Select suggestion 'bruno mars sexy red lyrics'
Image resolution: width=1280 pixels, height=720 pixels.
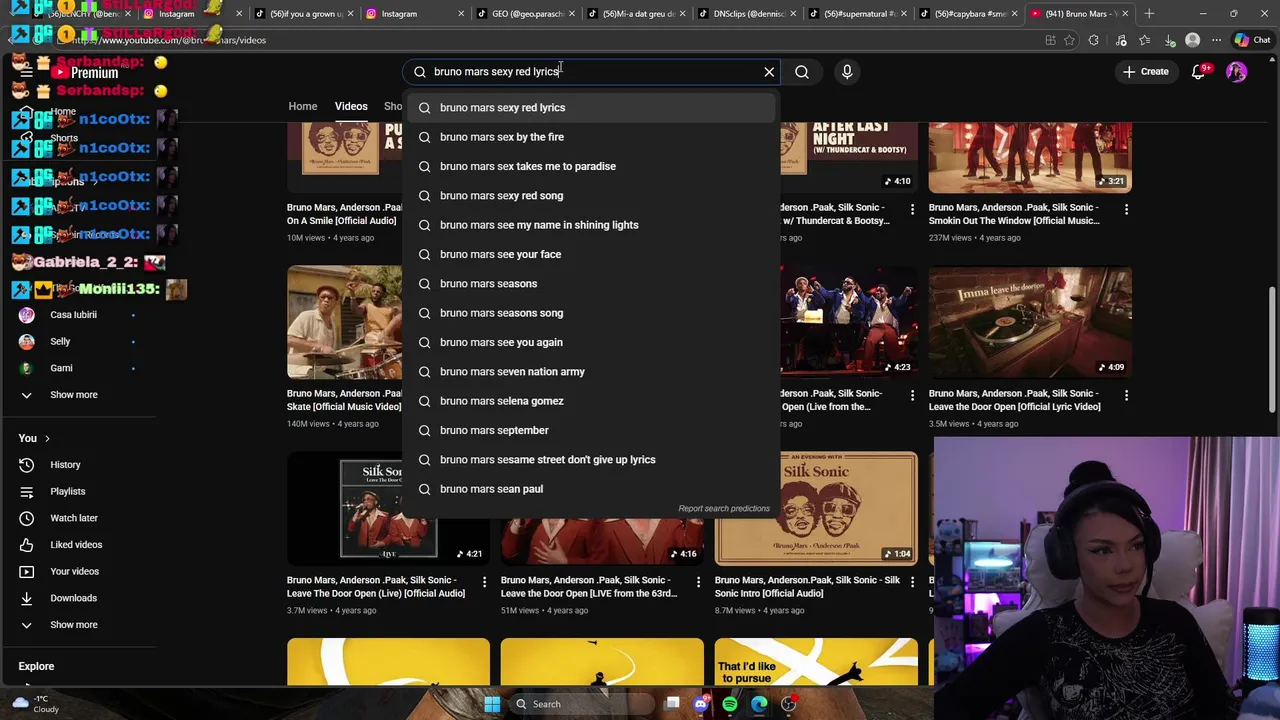coord(591,108)
